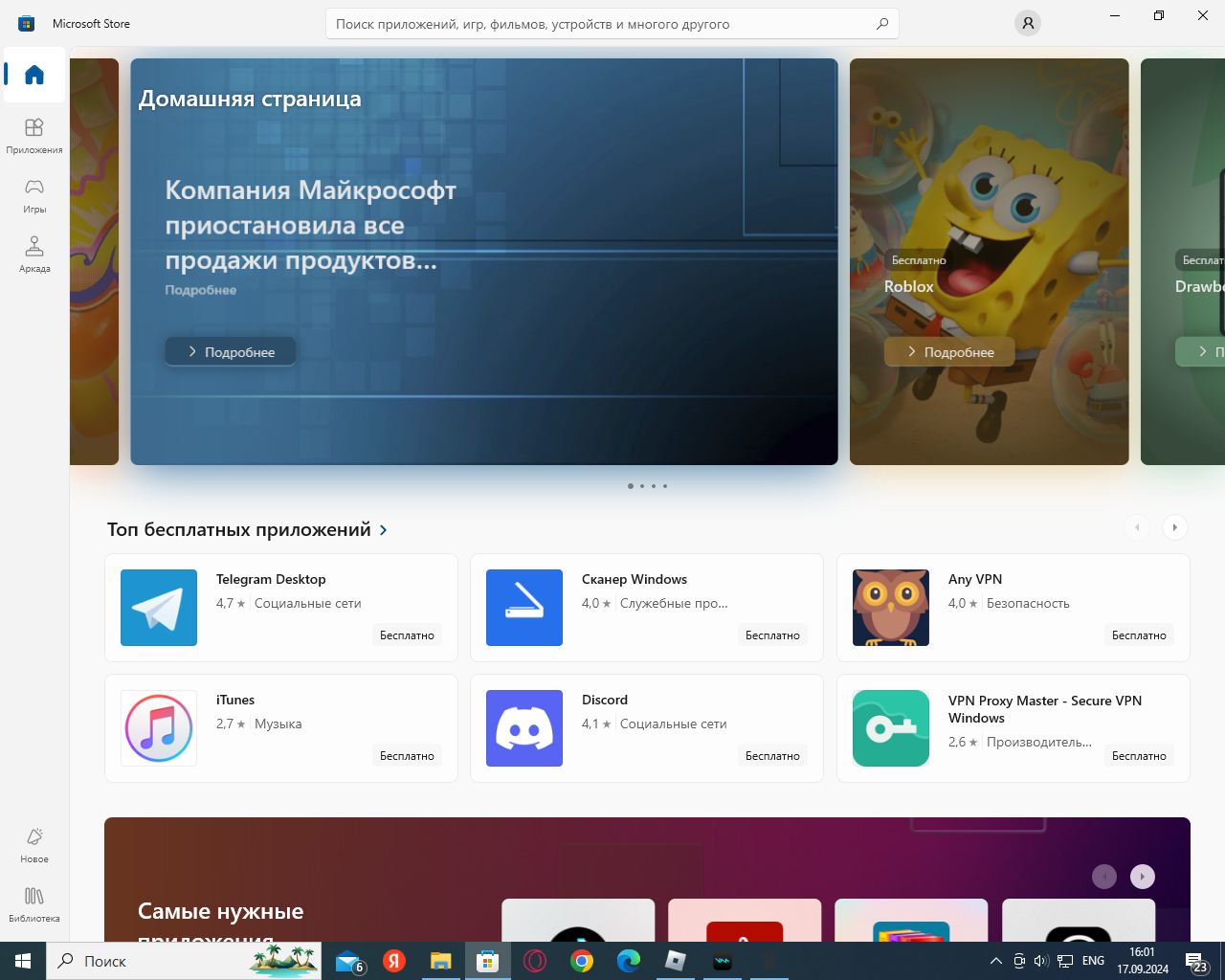
Task: Open the Telegram Desktop app icon
Action: [159, 608]
